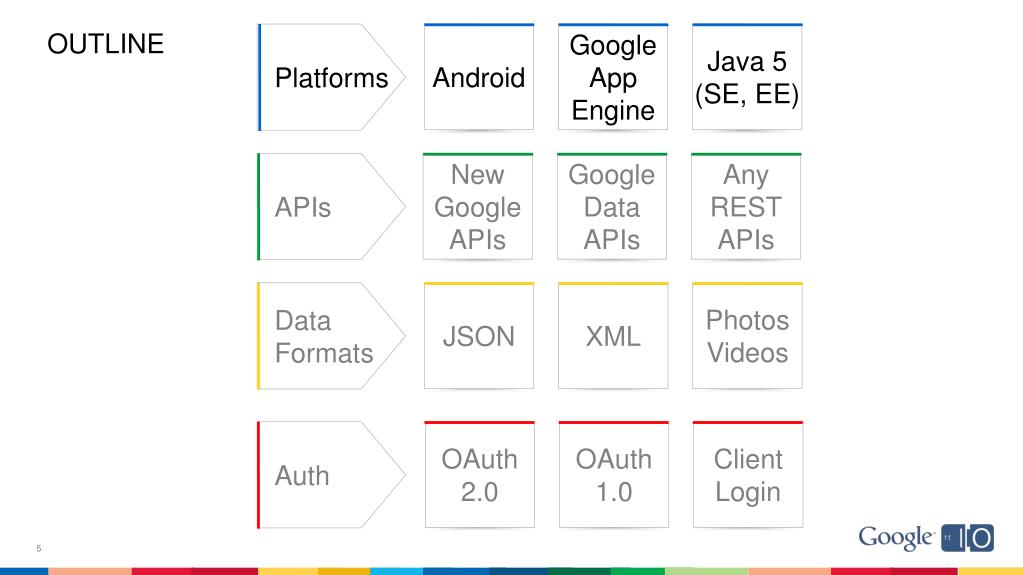Click the Any REST APIs box
The height and width of the screenshot is (575, 1023).
click(x=746, y=206)
